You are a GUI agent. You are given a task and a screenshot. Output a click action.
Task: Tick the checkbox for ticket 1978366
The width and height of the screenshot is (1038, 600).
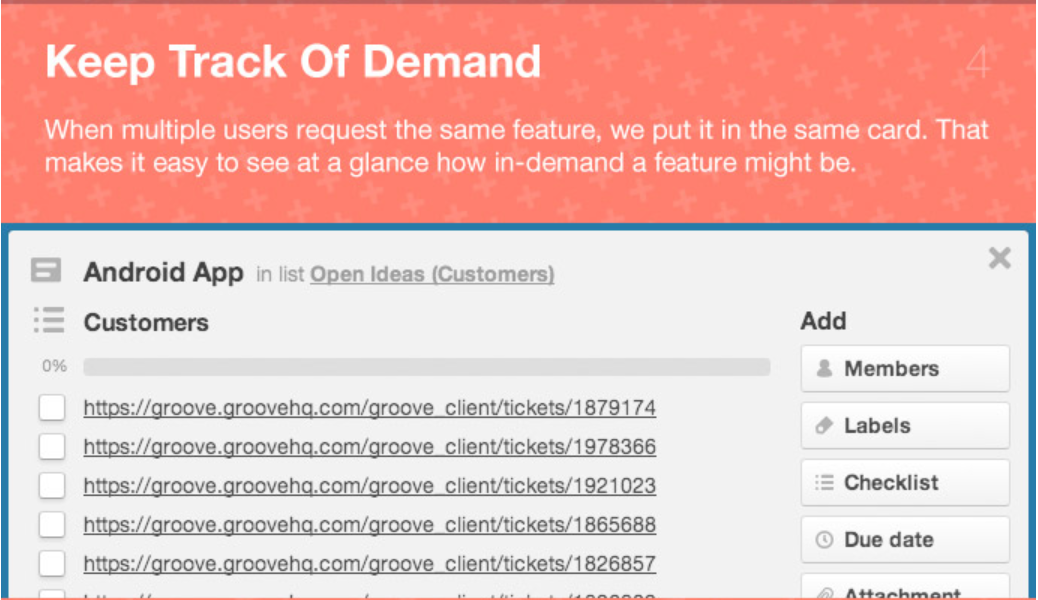point(52,447)
